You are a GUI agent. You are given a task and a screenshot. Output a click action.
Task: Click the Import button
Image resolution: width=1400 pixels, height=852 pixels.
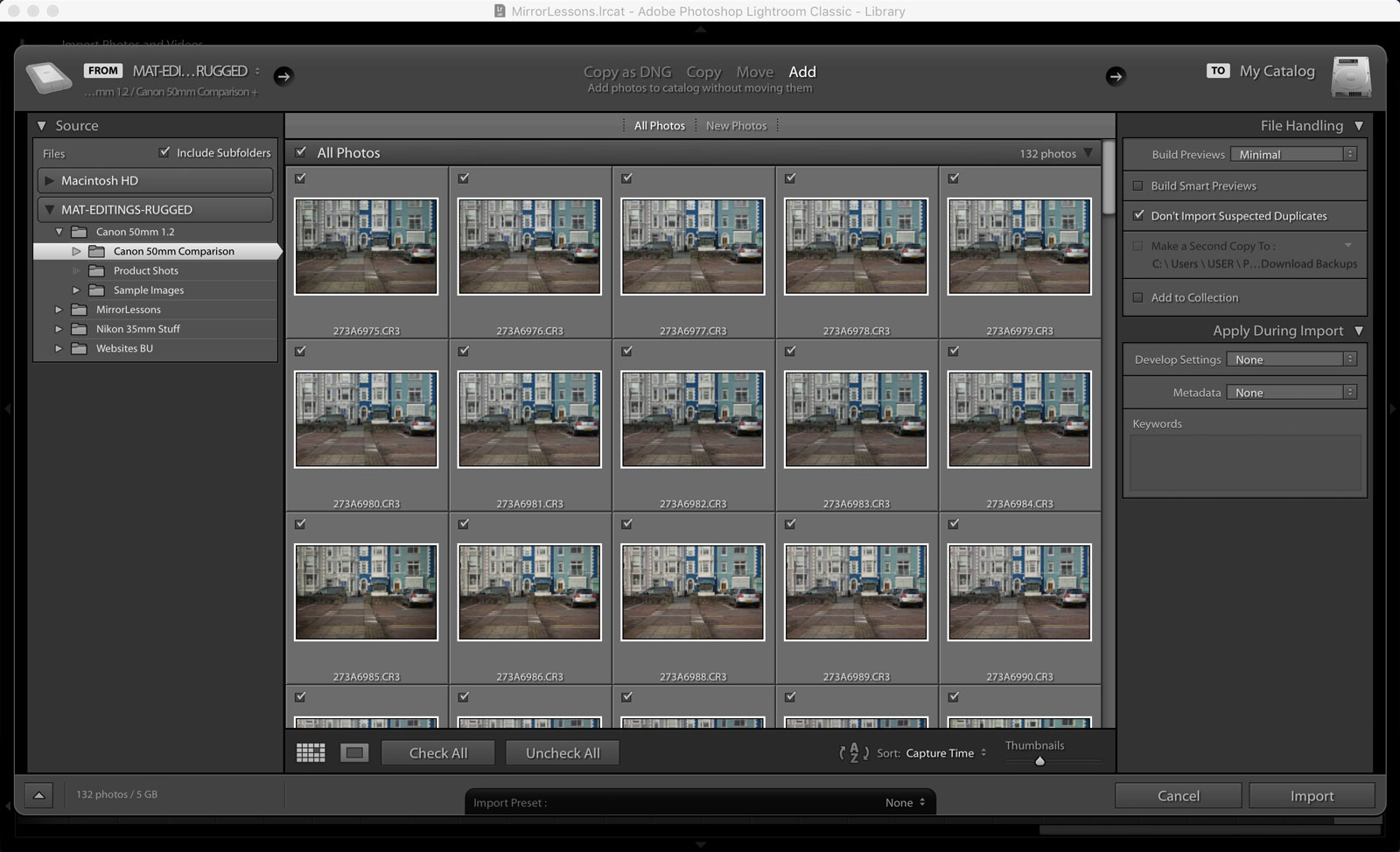click(1312, 796)
